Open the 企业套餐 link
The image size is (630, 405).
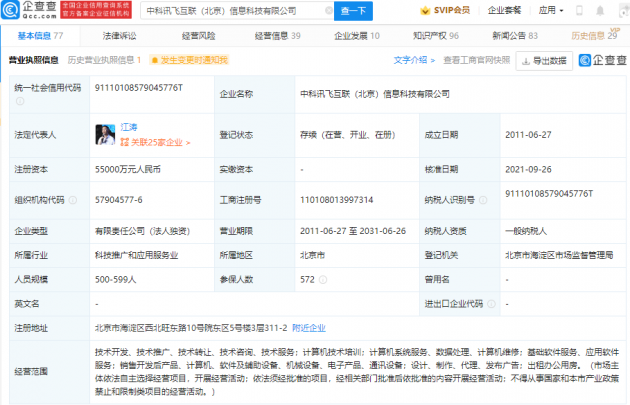point(504,10)
